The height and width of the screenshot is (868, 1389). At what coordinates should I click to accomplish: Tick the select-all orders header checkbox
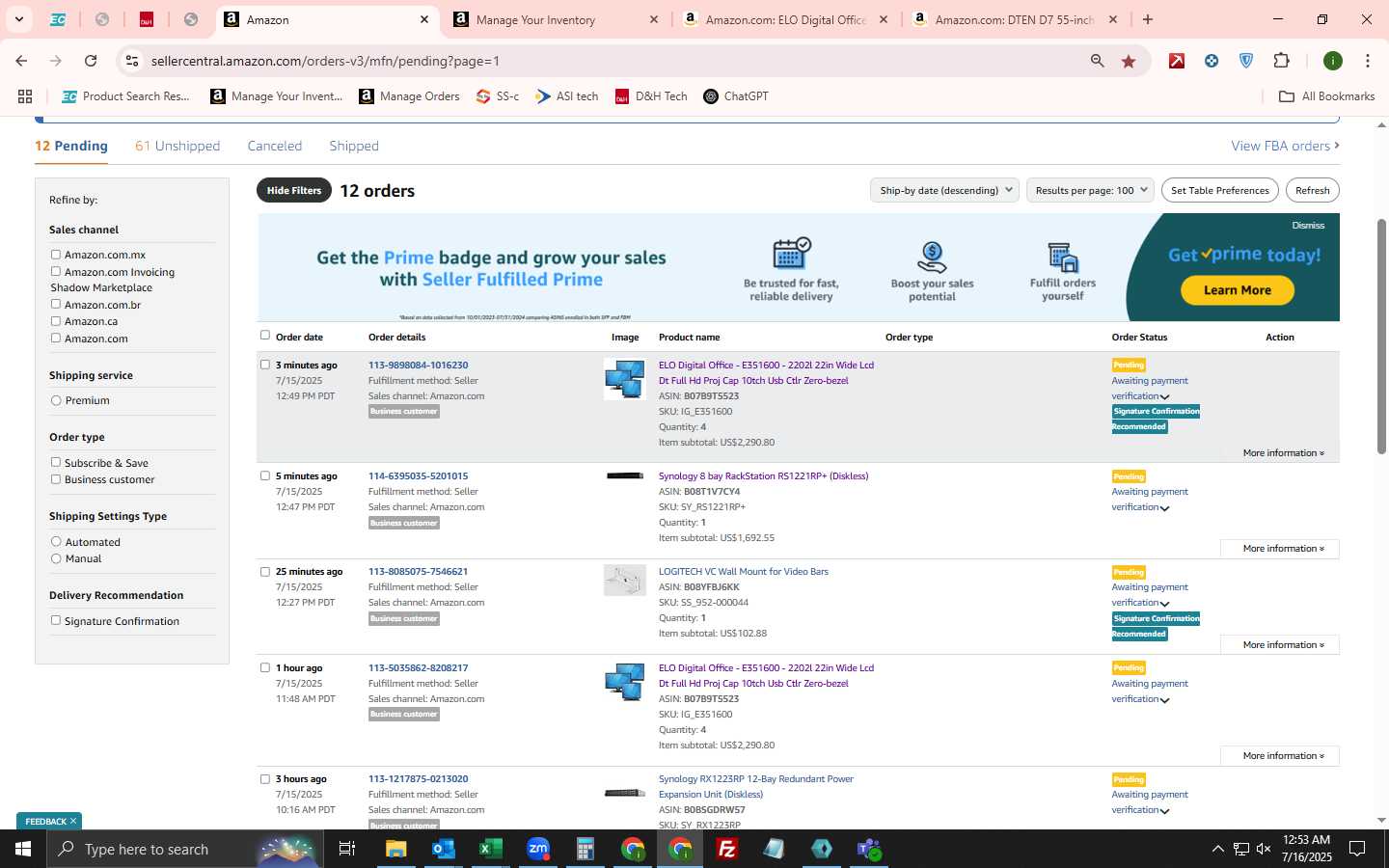265,335
